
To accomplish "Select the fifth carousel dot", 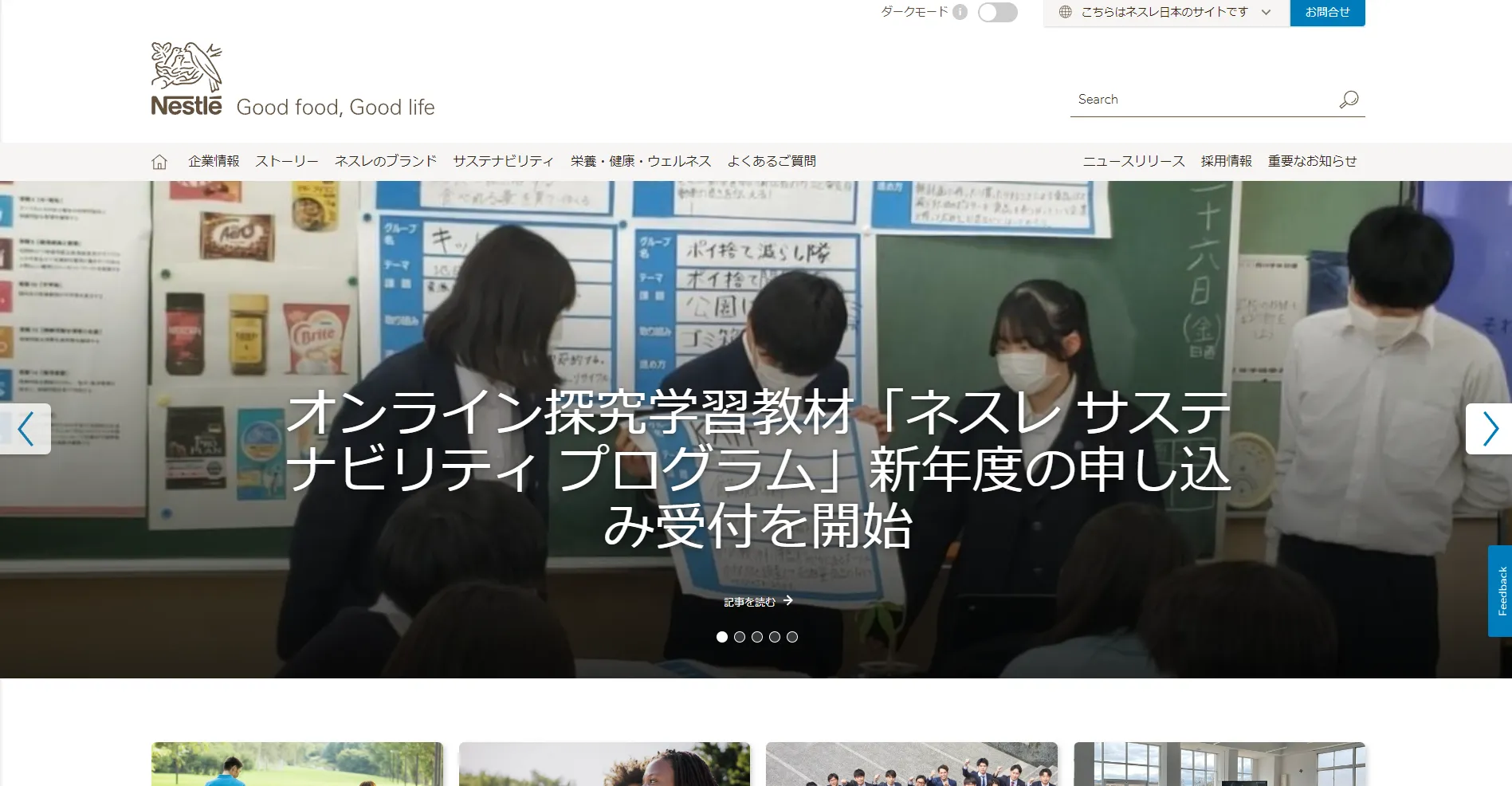I will (792, 637).
